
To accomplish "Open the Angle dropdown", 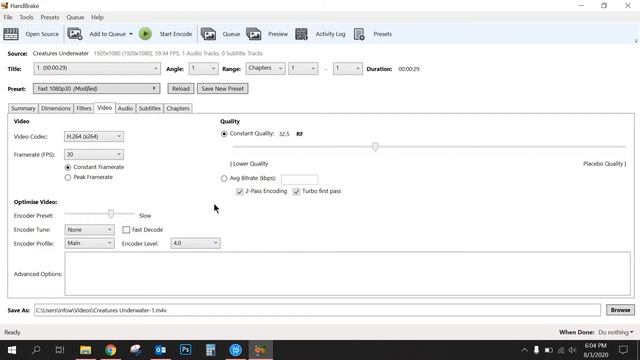I will pos(203,68).
